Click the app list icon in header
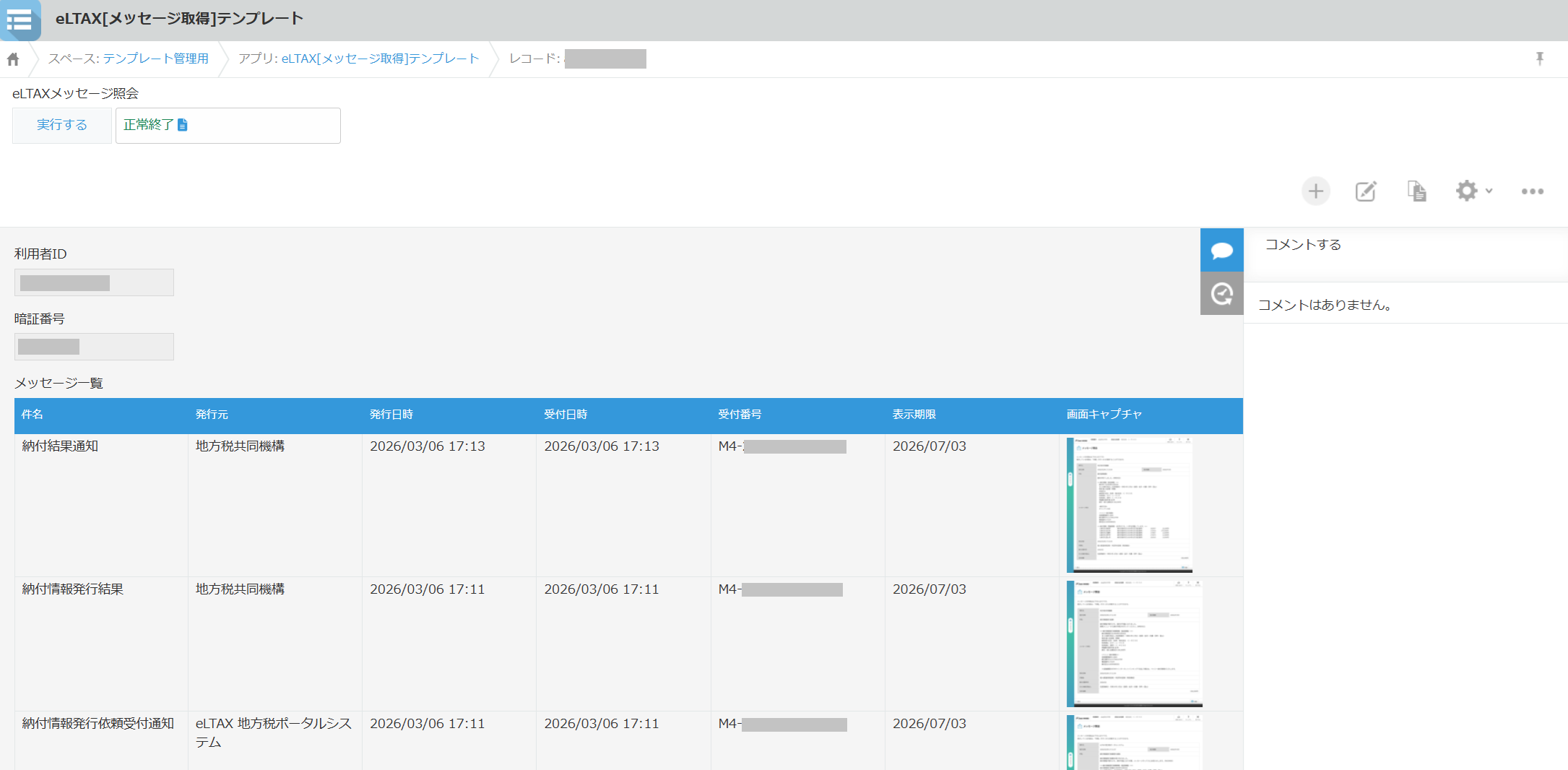 click(20, 20)
